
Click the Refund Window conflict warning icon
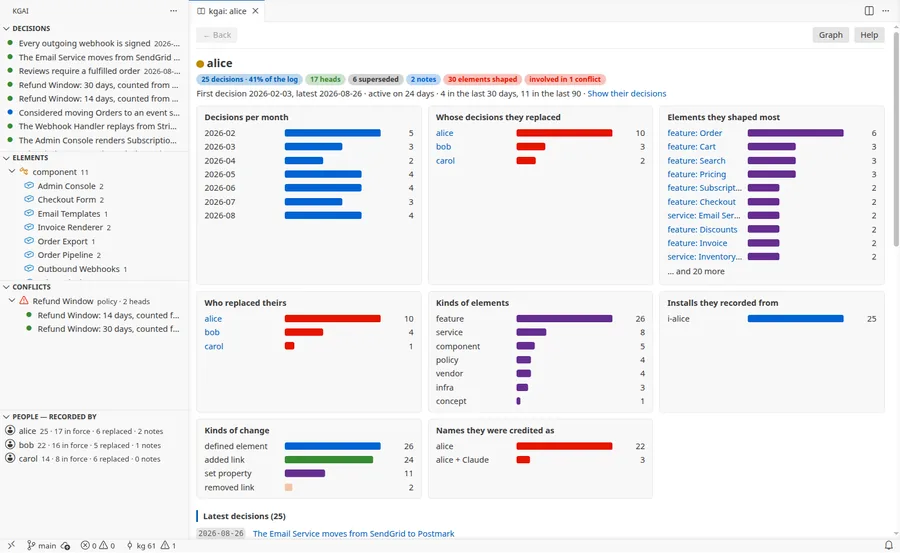24,300
